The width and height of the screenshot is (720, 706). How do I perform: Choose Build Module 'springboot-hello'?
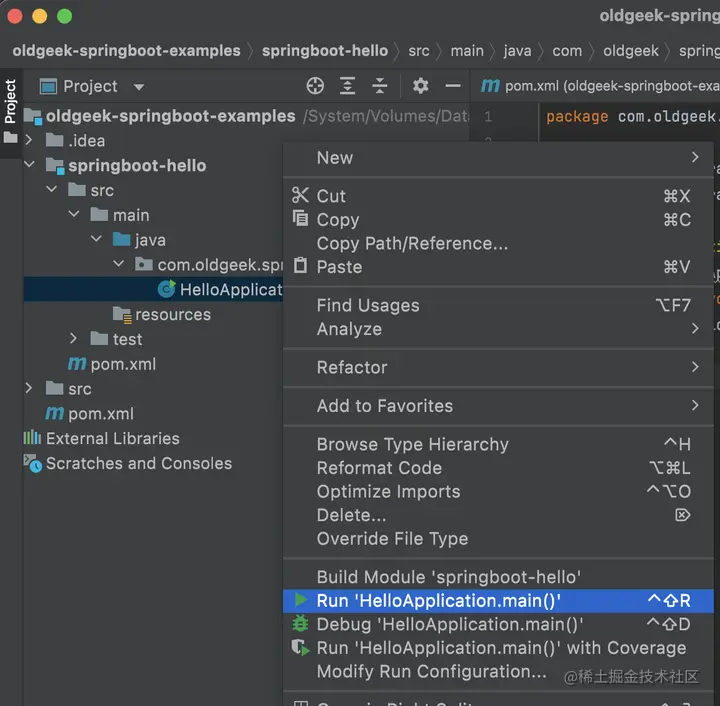point(498,577)
